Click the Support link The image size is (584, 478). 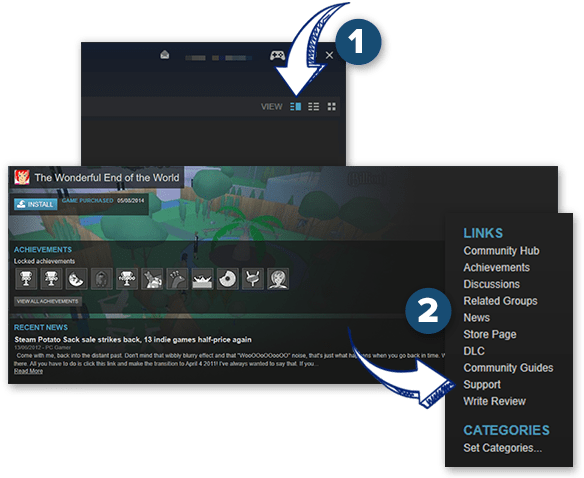[x=482, y=384]
